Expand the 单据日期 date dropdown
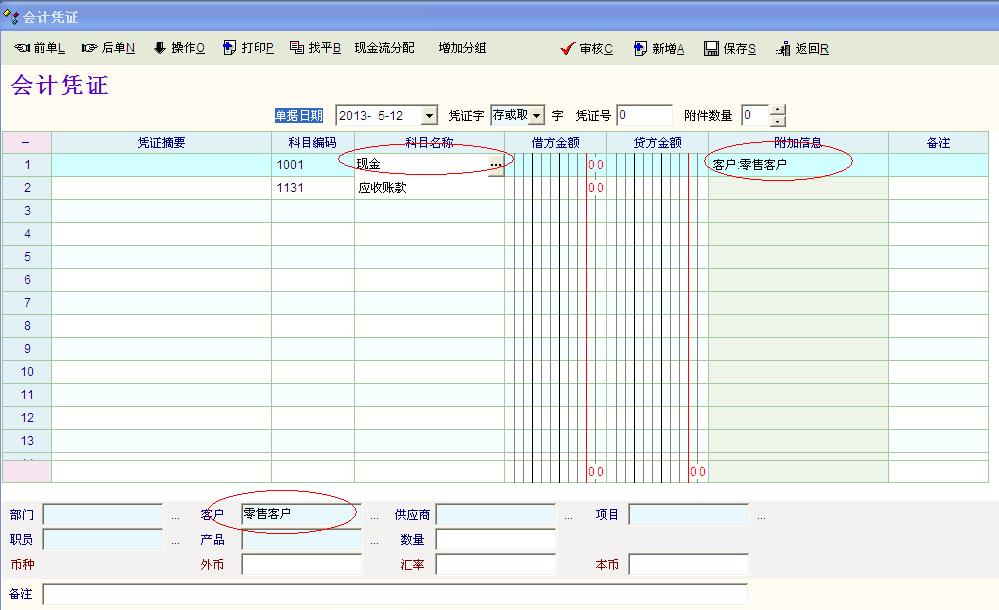 point(429,116)
